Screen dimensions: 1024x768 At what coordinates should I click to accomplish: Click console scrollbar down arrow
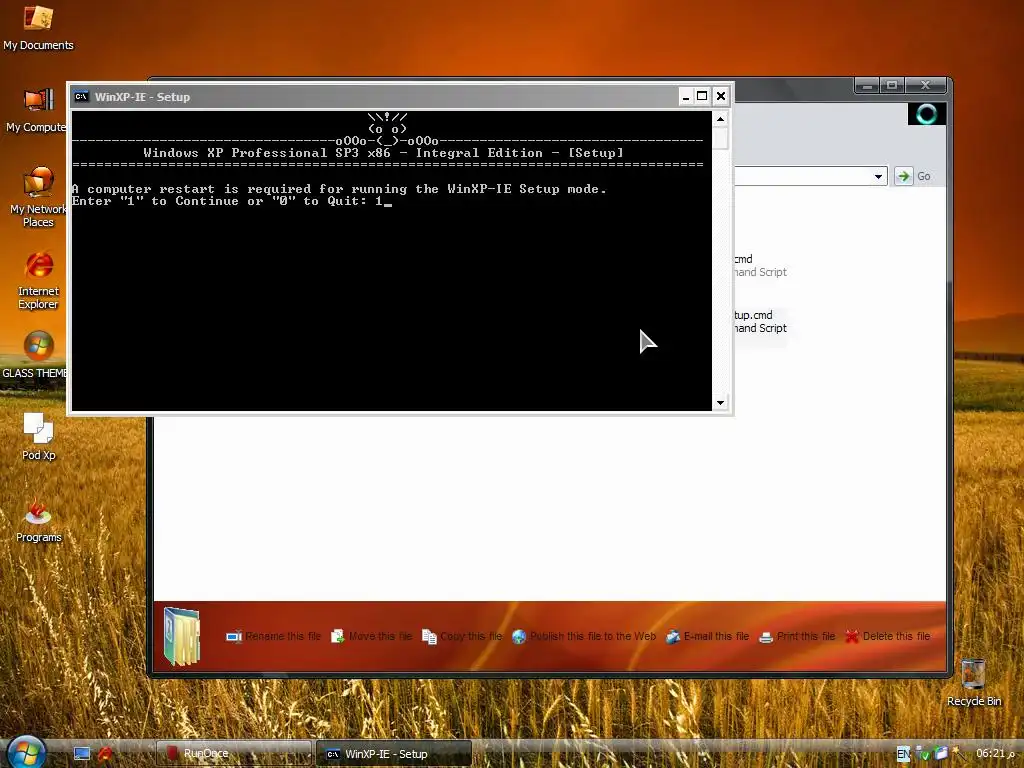coord(720,402)
